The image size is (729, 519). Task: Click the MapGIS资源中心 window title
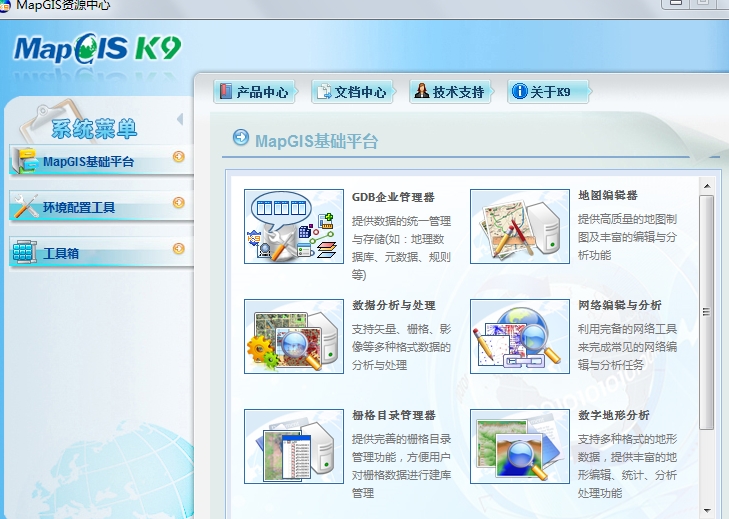click(x=63, y=6)
